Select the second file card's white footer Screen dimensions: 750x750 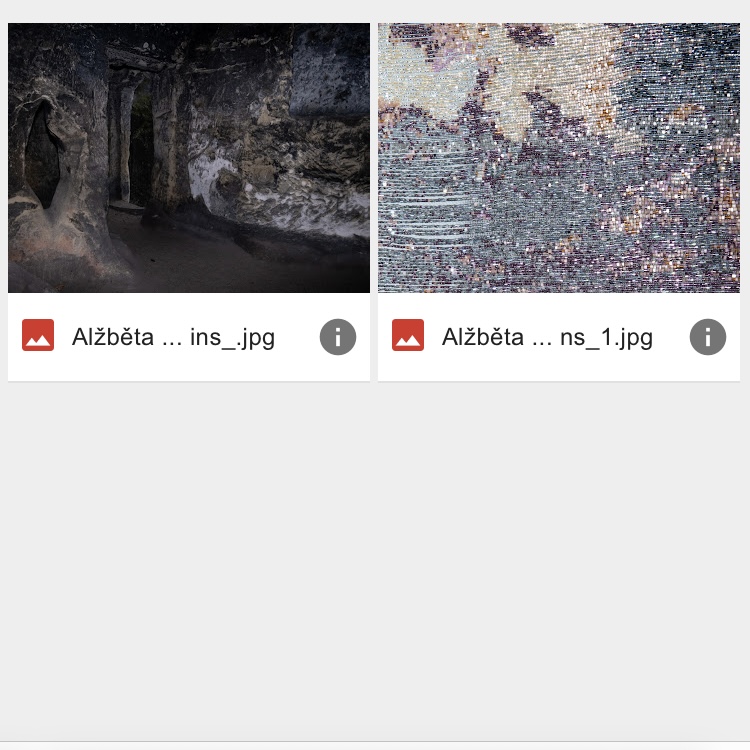point(559,337)
